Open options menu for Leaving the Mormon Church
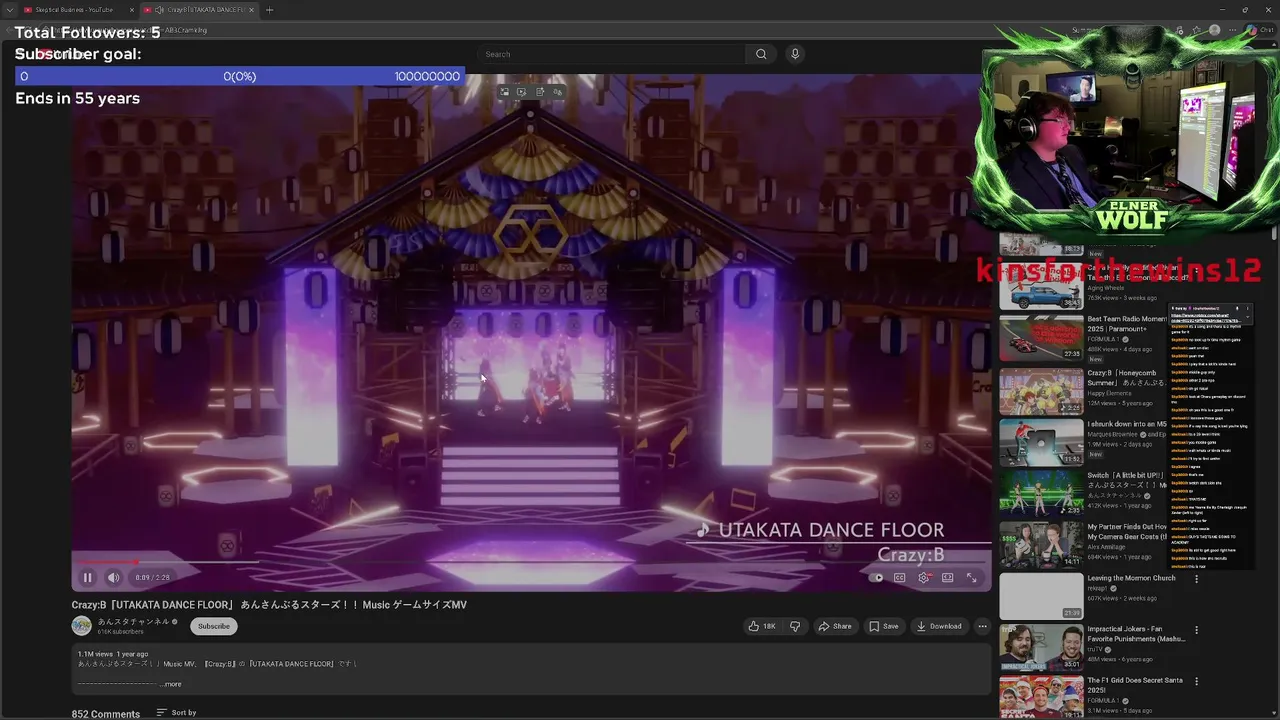This screenshot has height=720, width=1280. (1196, 579)
